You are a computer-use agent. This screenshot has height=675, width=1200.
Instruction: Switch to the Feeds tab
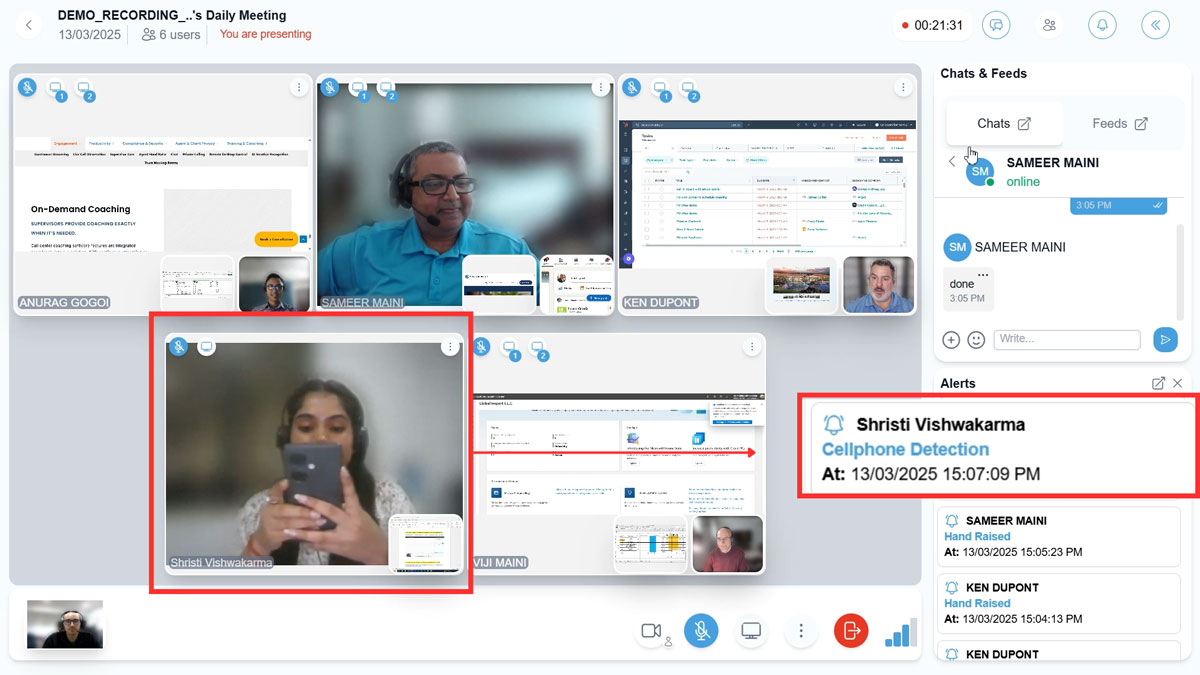1119,123
